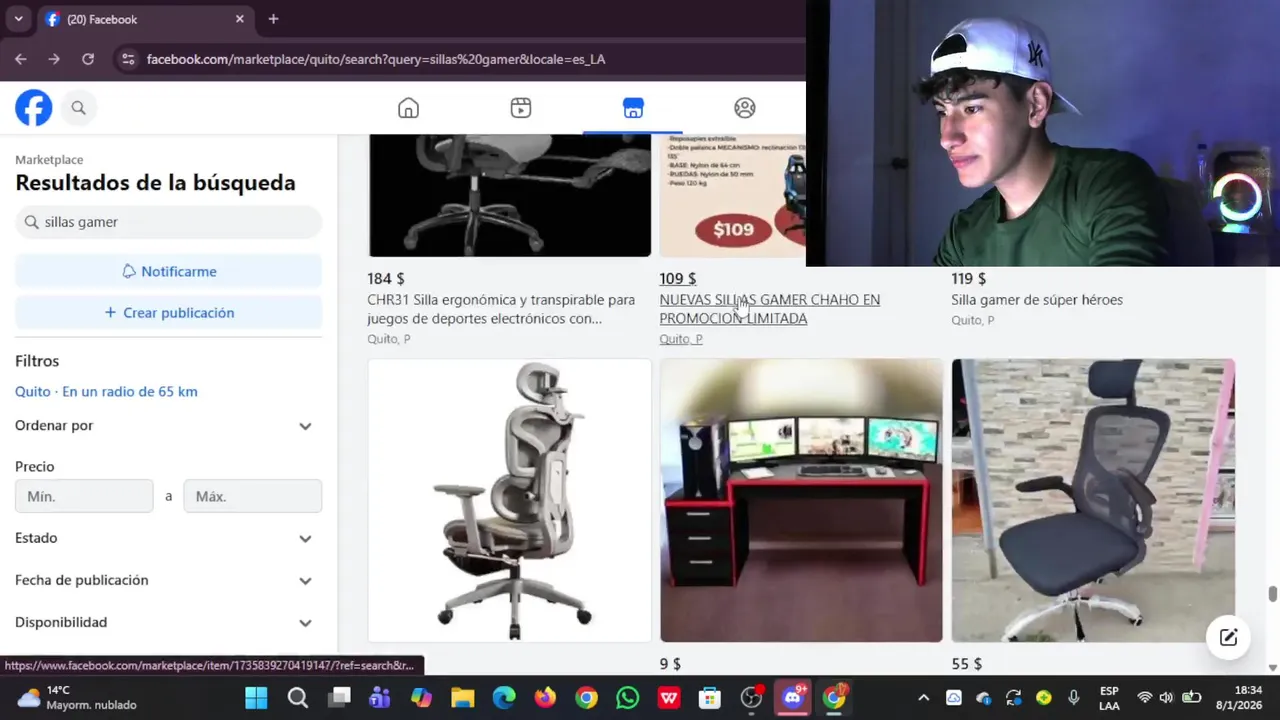Open WPS Office from the taskbar

coord(669,697)
